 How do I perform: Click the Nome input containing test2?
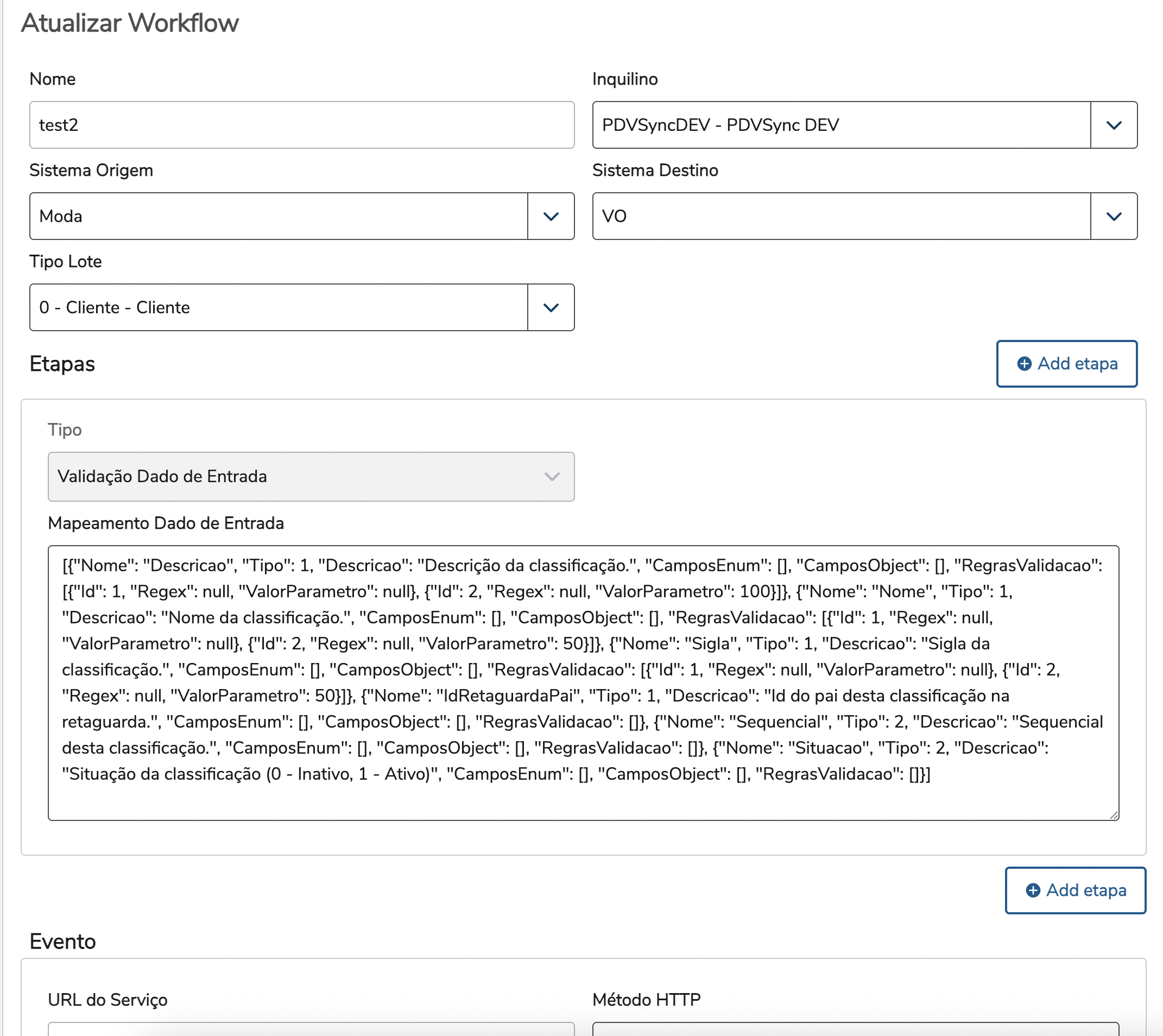[x=302, y=125]
